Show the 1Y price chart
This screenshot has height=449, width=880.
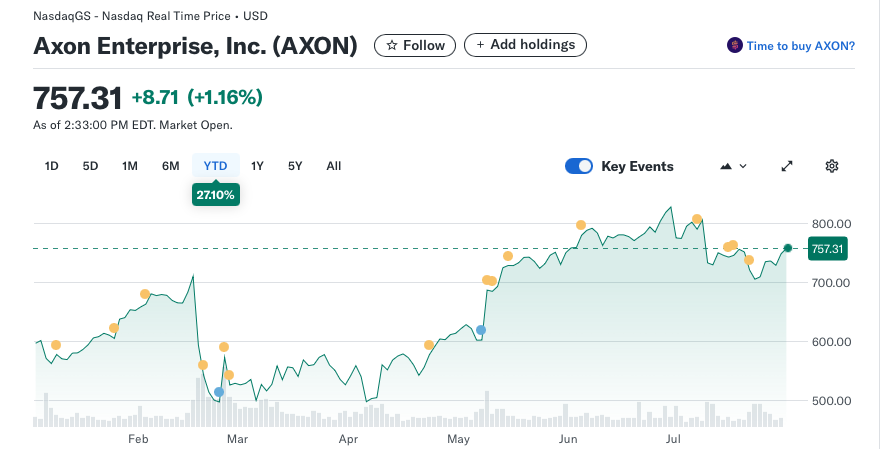(257, 166)
